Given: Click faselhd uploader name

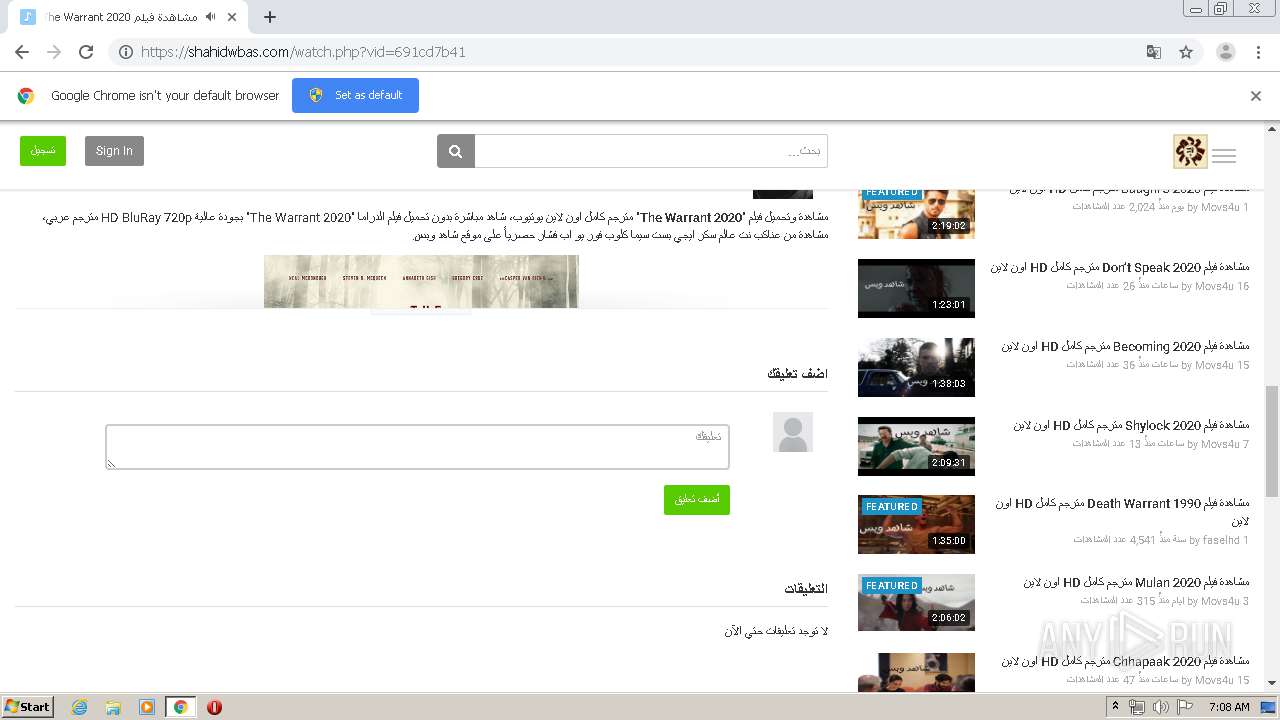Looking at the screenshot, I should pyautogui.click(x=1221, y=540).
